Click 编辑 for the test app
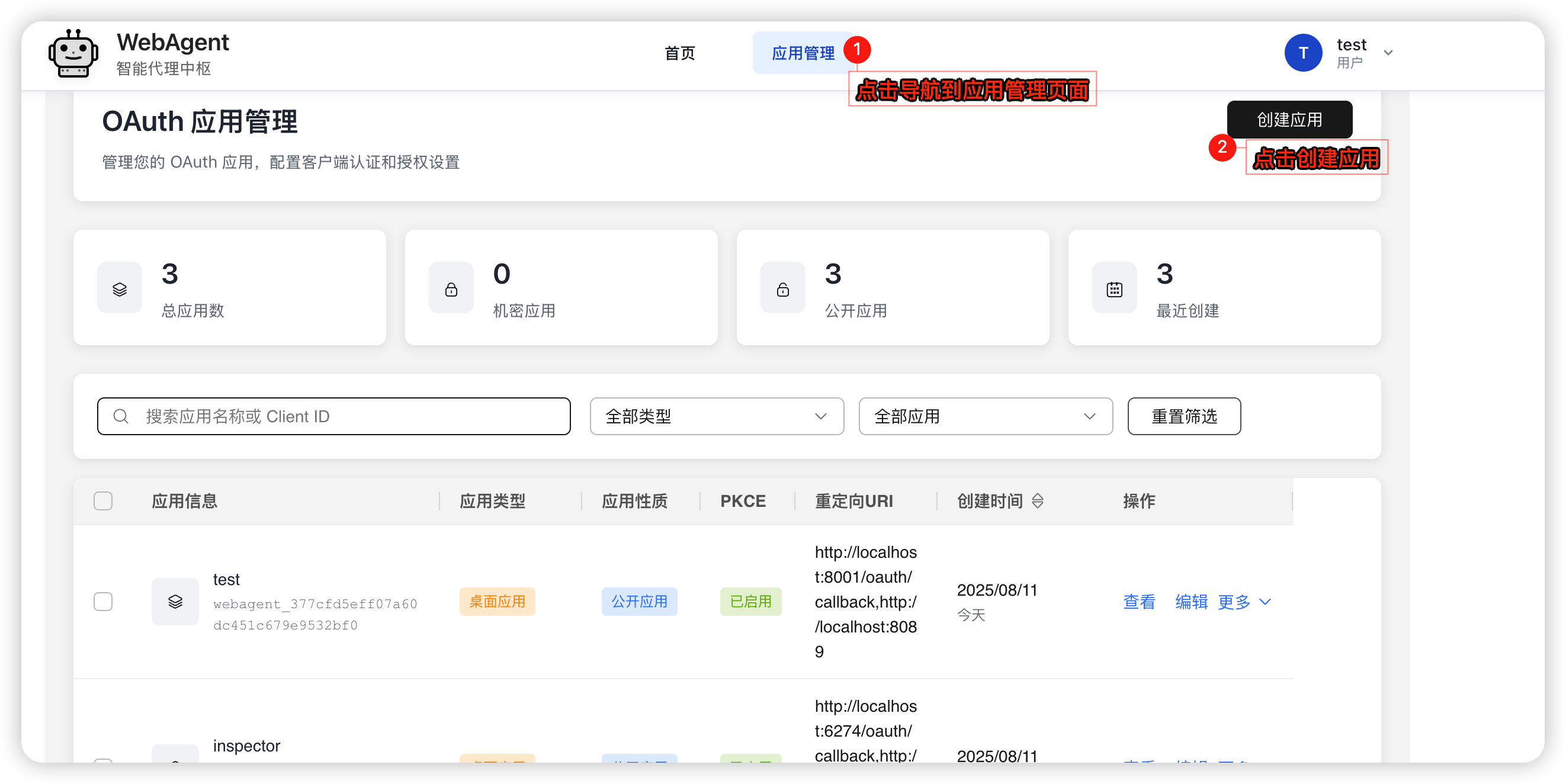The image size is (1566, 784). pyautogui.click(x=1191, y=602)
